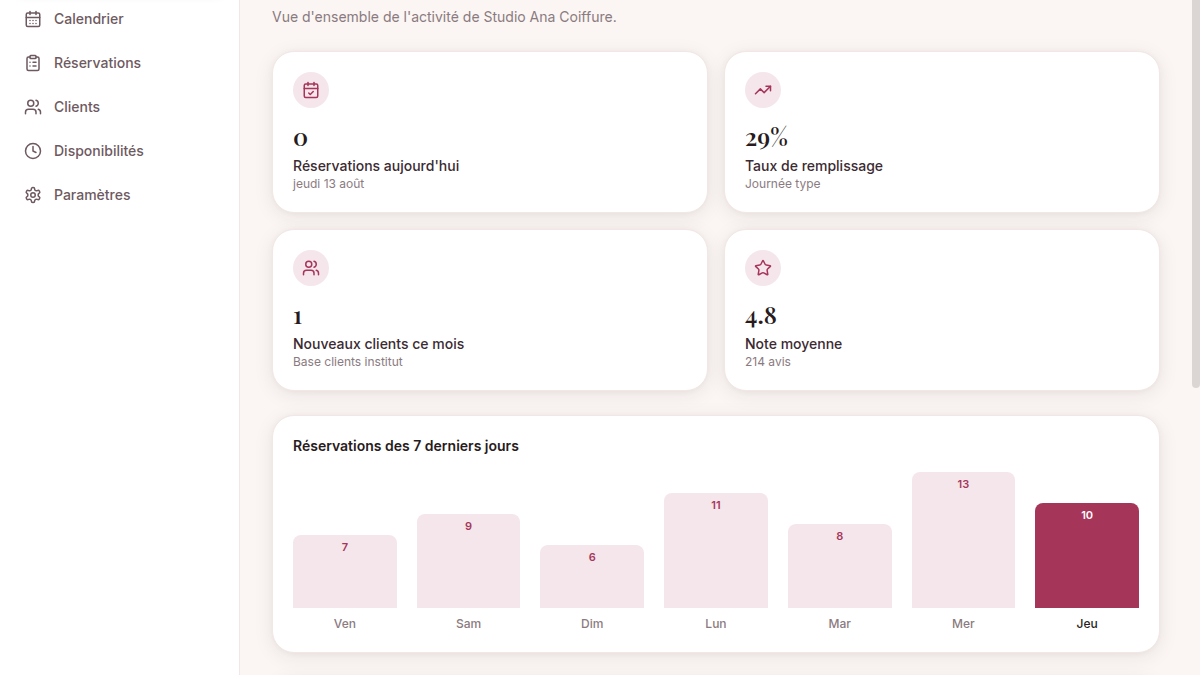
Task: Click the Paramètres gear icon in the sidebar
Action: [x=33, y=195]
